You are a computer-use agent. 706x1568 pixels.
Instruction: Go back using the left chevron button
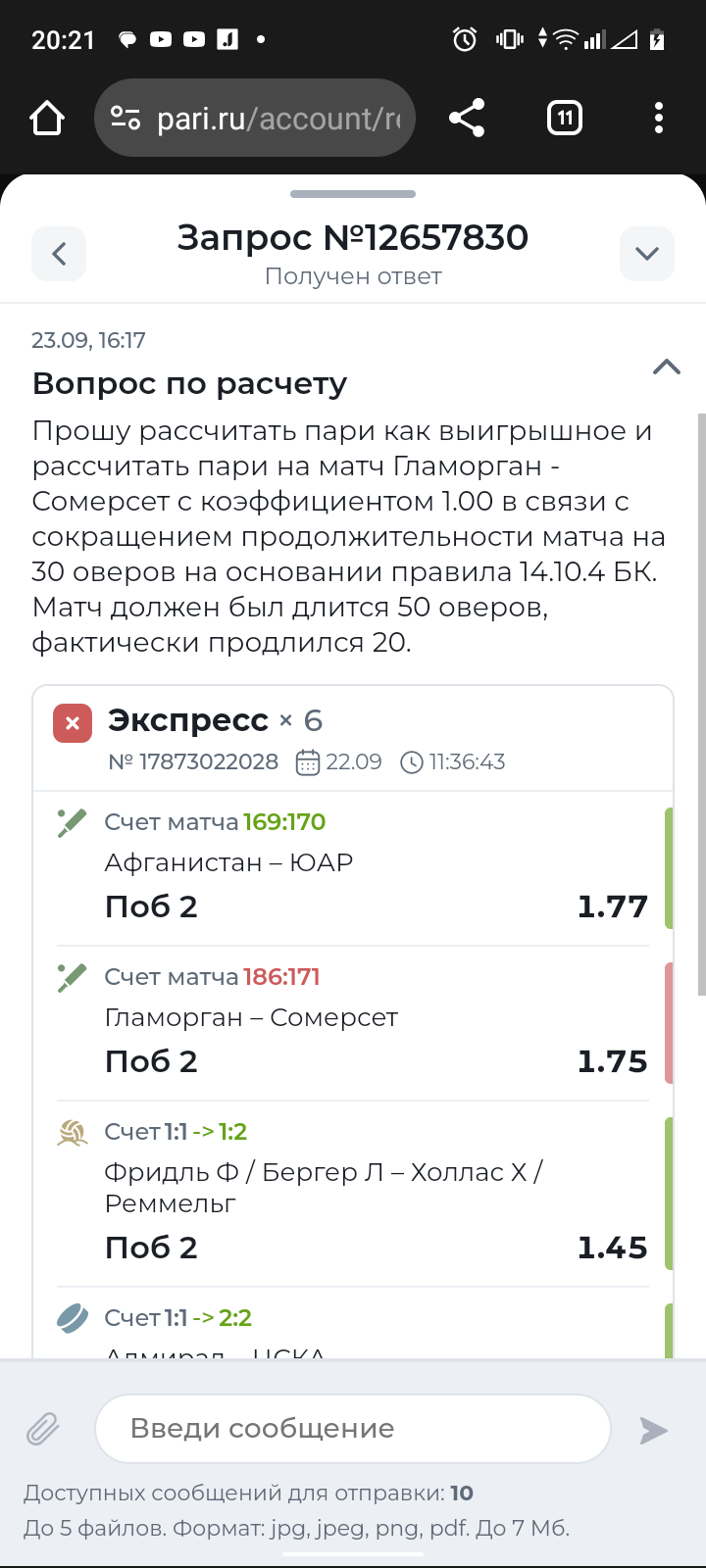(x=59, y=254)
